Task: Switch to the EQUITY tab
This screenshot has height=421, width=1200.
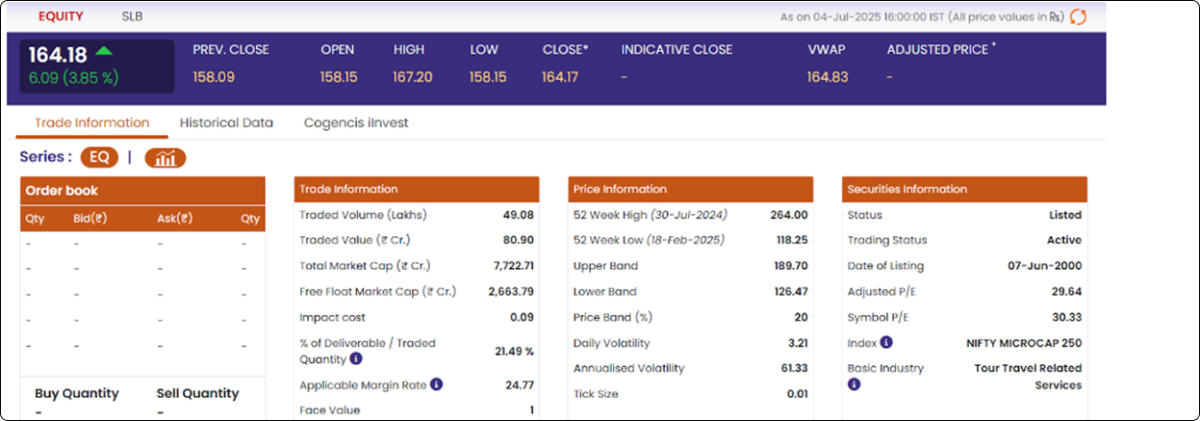Action: point(61,16)
